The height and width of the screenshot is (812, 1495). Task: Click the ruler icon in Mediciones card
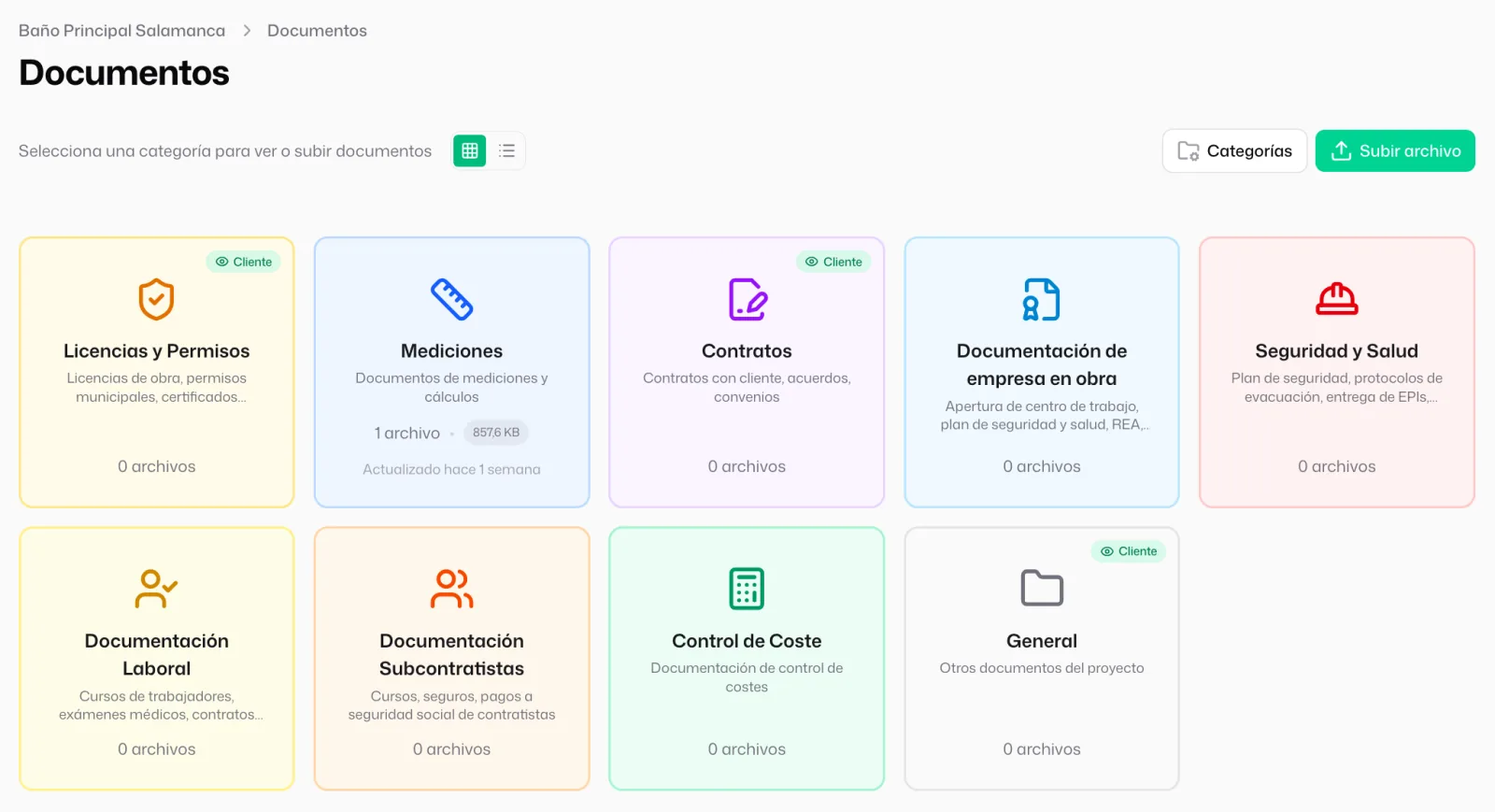[x=451, y=300]
